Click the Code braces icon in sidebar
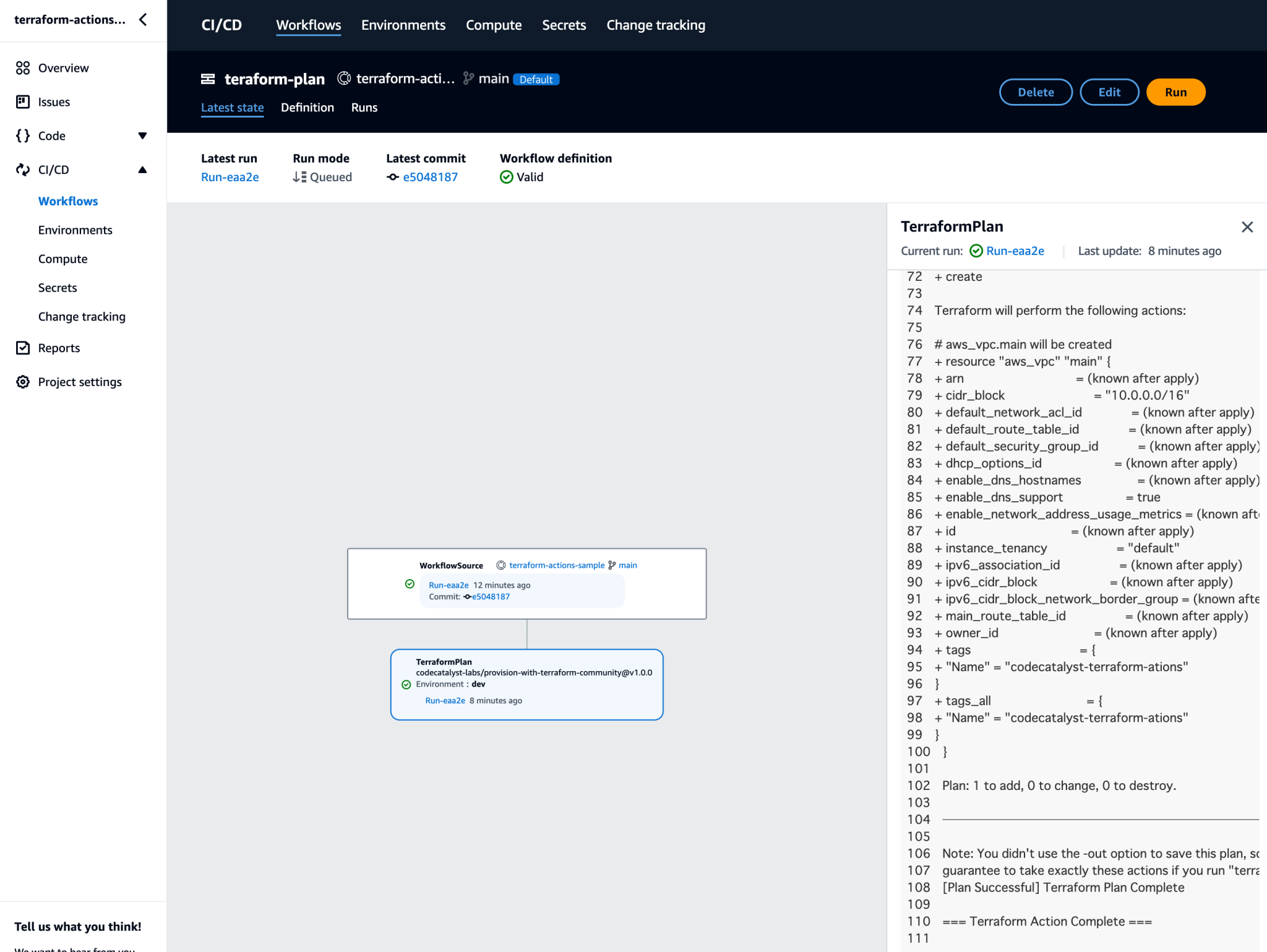 pos(23,135)
